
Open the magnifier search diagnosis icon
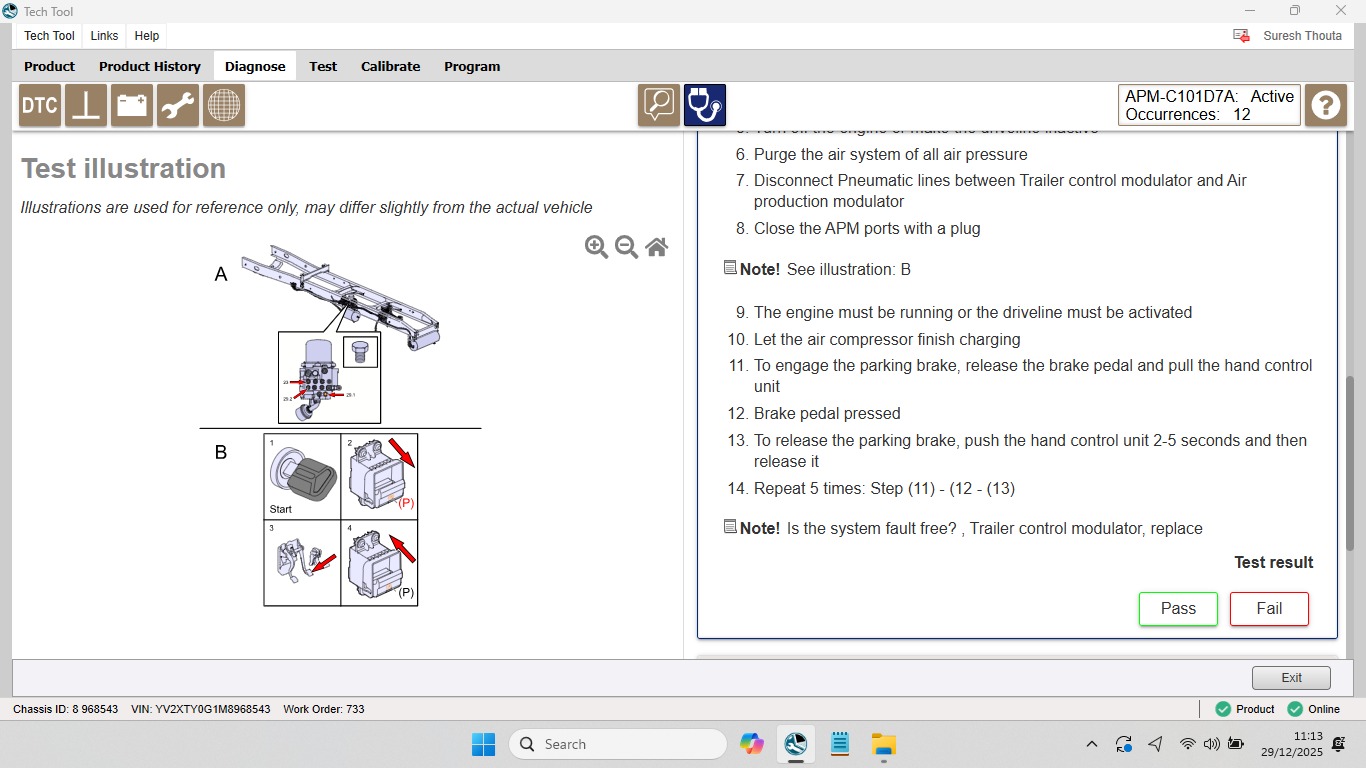click(659, 105)
